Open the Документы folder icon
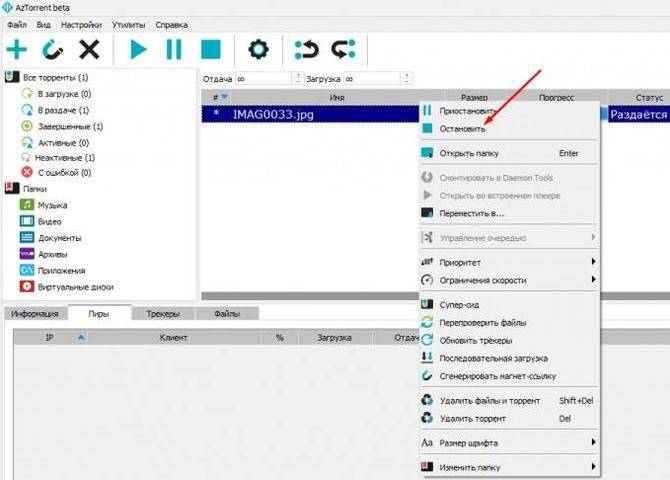This screenshot has height=480, width=670. point(27,237)
